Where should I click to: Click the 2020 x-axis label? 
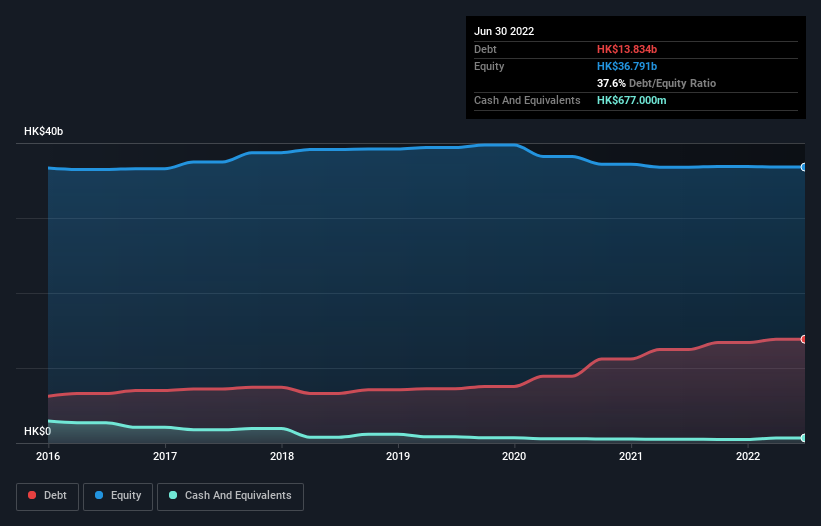(x=514, y=456)
